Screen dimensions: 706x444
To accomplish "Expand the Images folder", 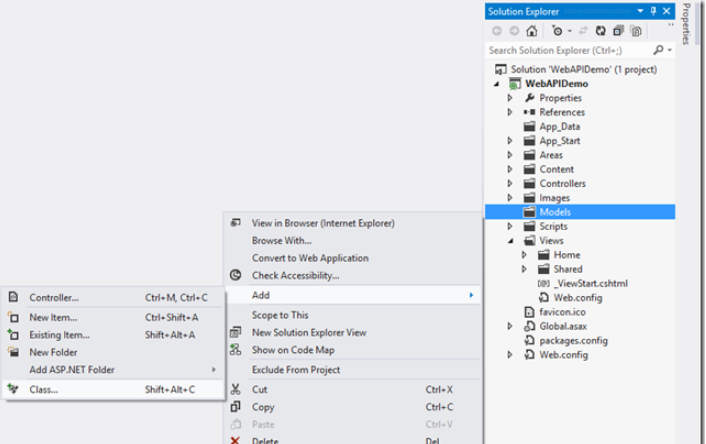I will pyautogui.click(x=510, y=198).
